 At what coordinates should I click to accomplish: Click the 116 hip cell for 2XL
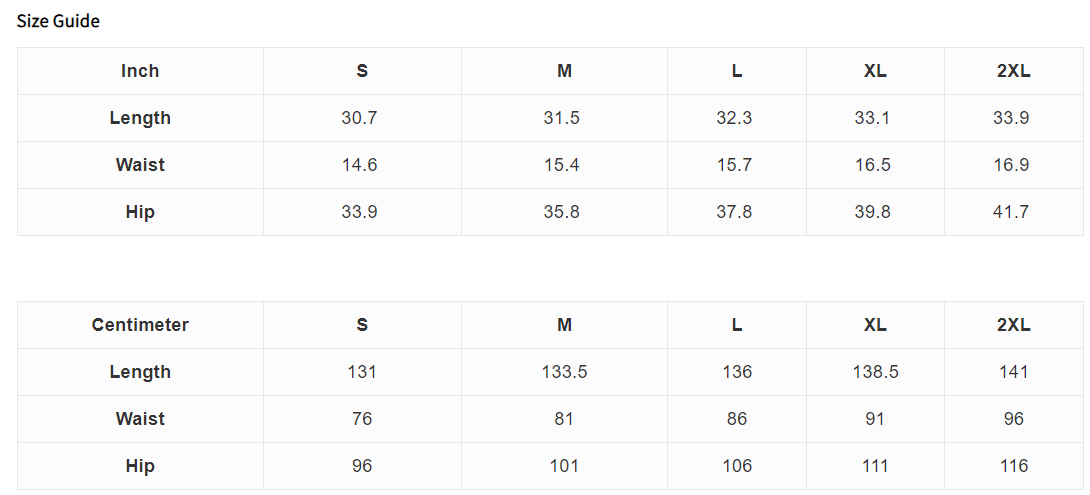(x=1014, y=466)
